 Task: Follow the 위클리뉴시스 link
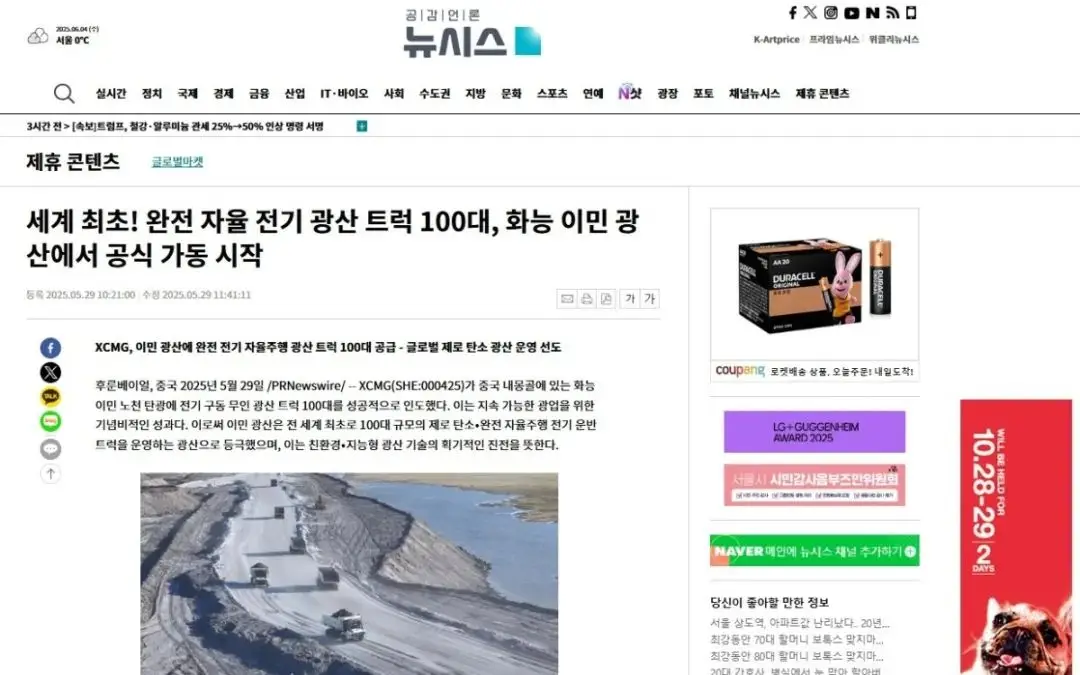(894, 39)
